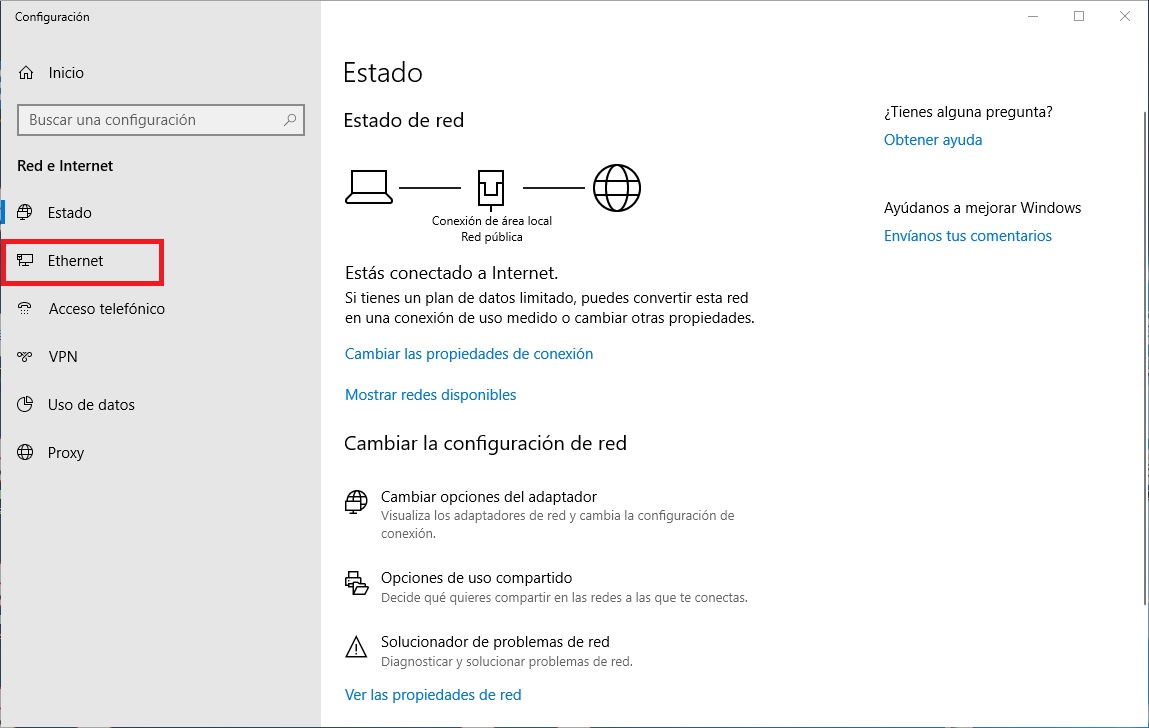Click the adapter options globe icon
1149x728 pixels.
click(356, 502)
